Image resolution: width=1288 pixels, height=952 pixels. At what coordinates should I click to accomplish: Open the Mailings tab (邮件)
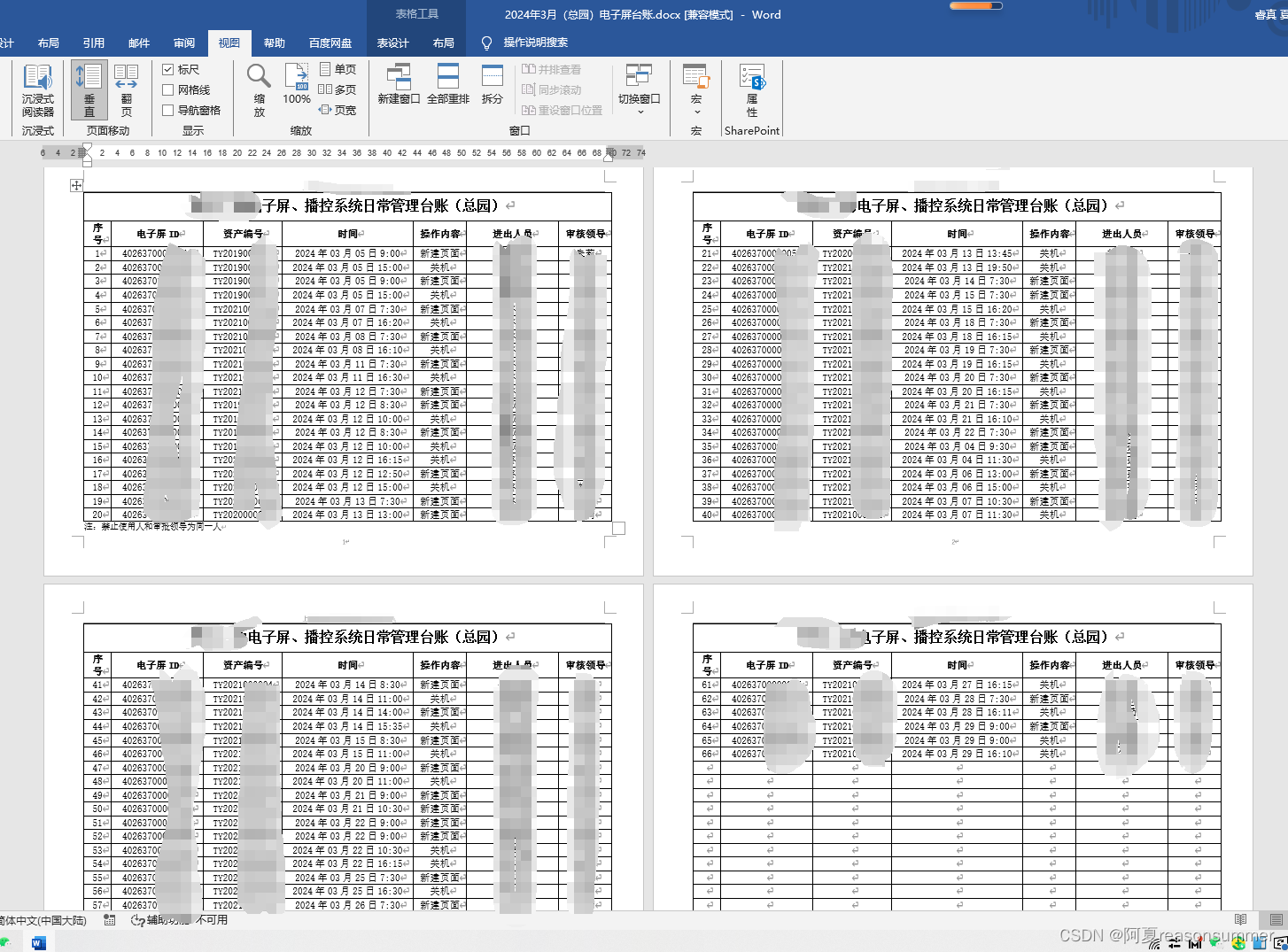tap(139, 43)
